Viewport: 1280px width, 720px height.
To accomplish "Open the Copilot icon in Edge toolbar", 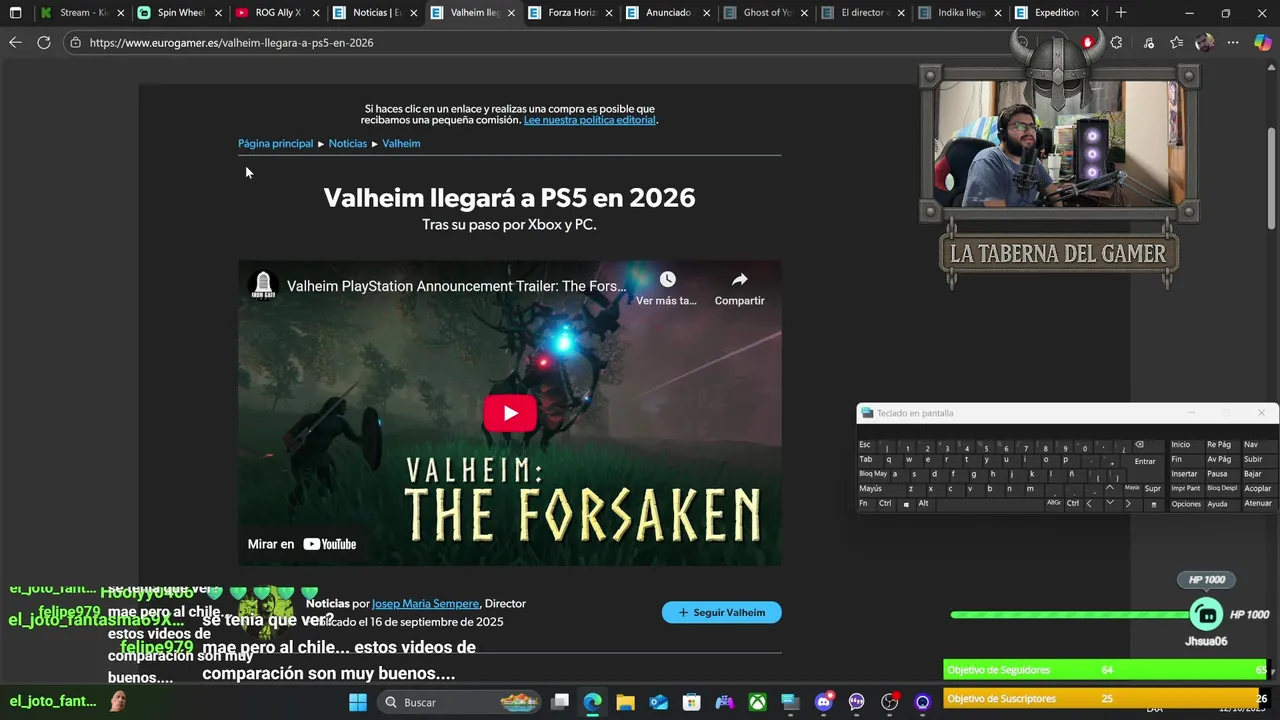I will [1262, 42].
